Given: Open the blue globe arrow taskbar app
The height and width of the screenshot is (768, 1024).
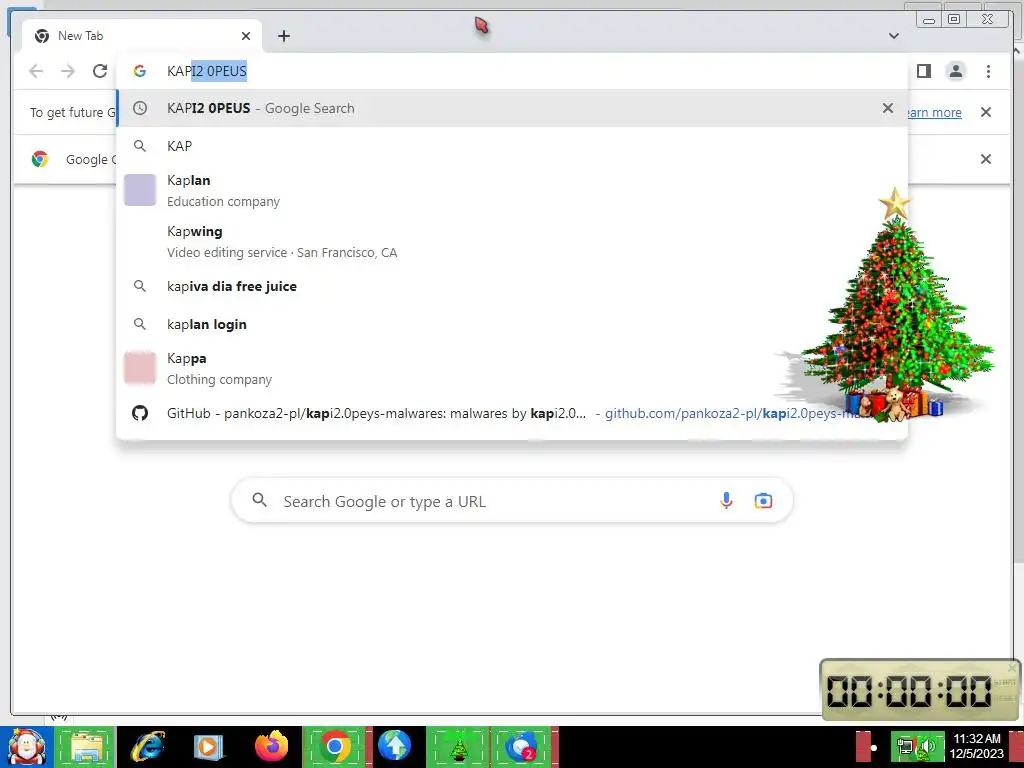Looking at the screenshot, I should [x=394, y=746].
